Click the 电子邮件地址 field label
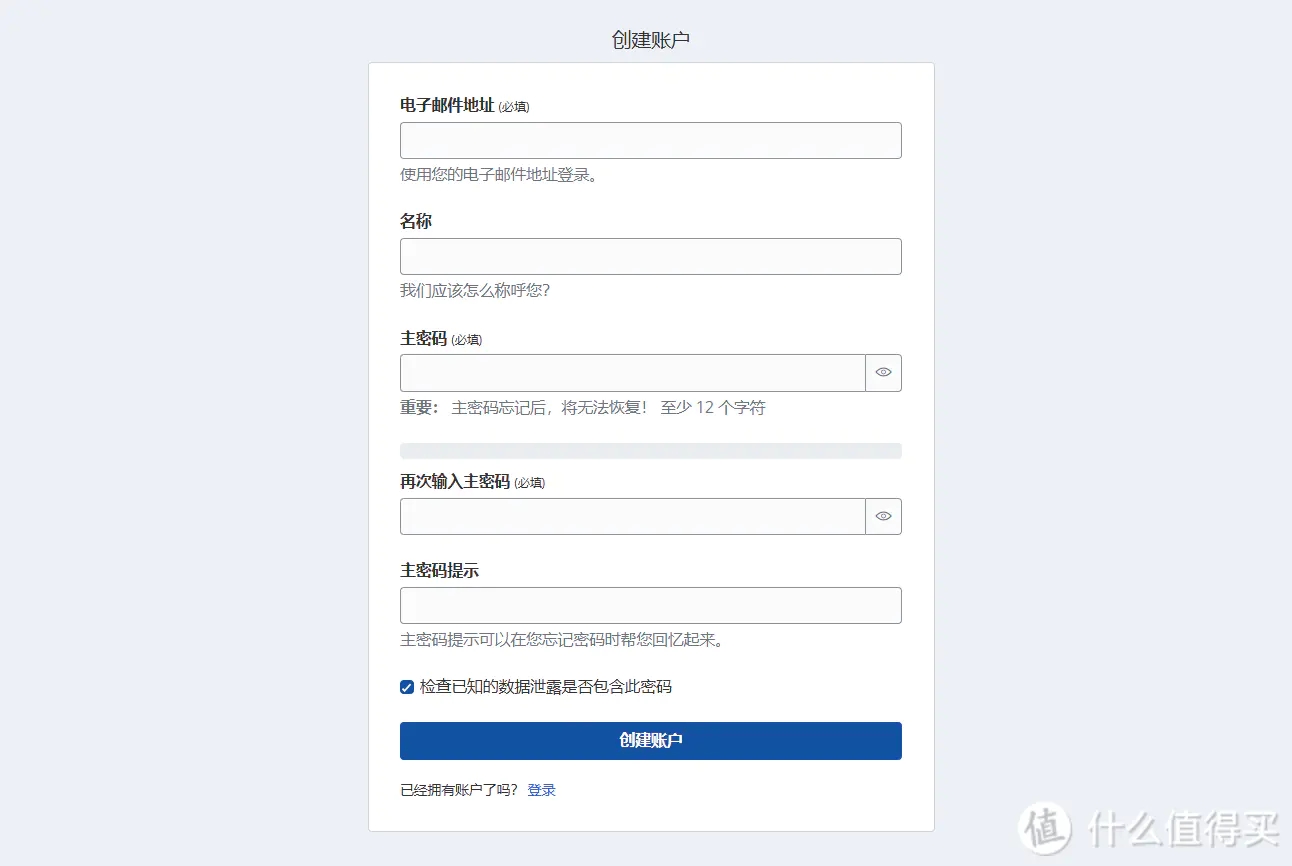This screenshot has height=866, width=1292. point(447,105)
